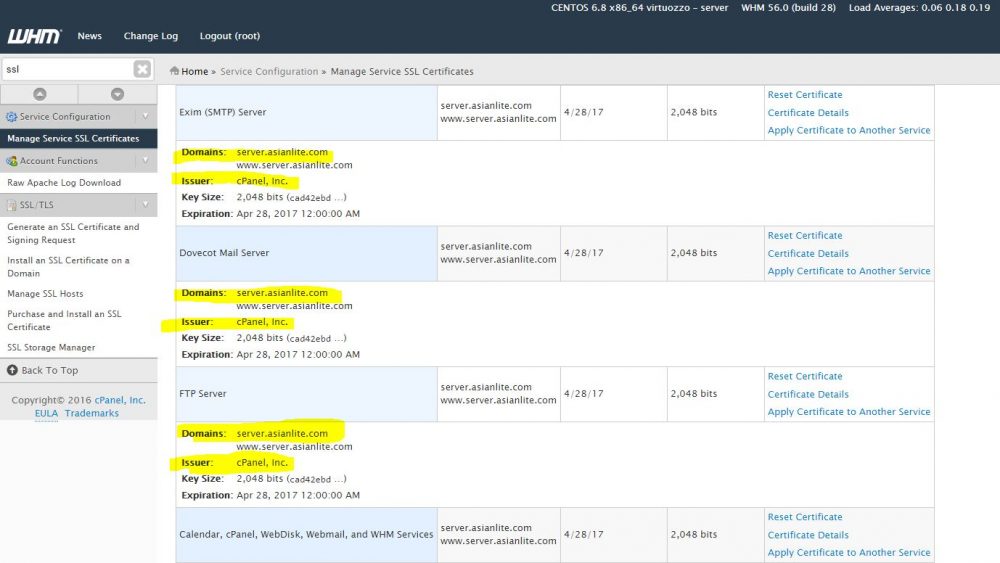View Certificate Details for FTP Server

tap(808, 394)
